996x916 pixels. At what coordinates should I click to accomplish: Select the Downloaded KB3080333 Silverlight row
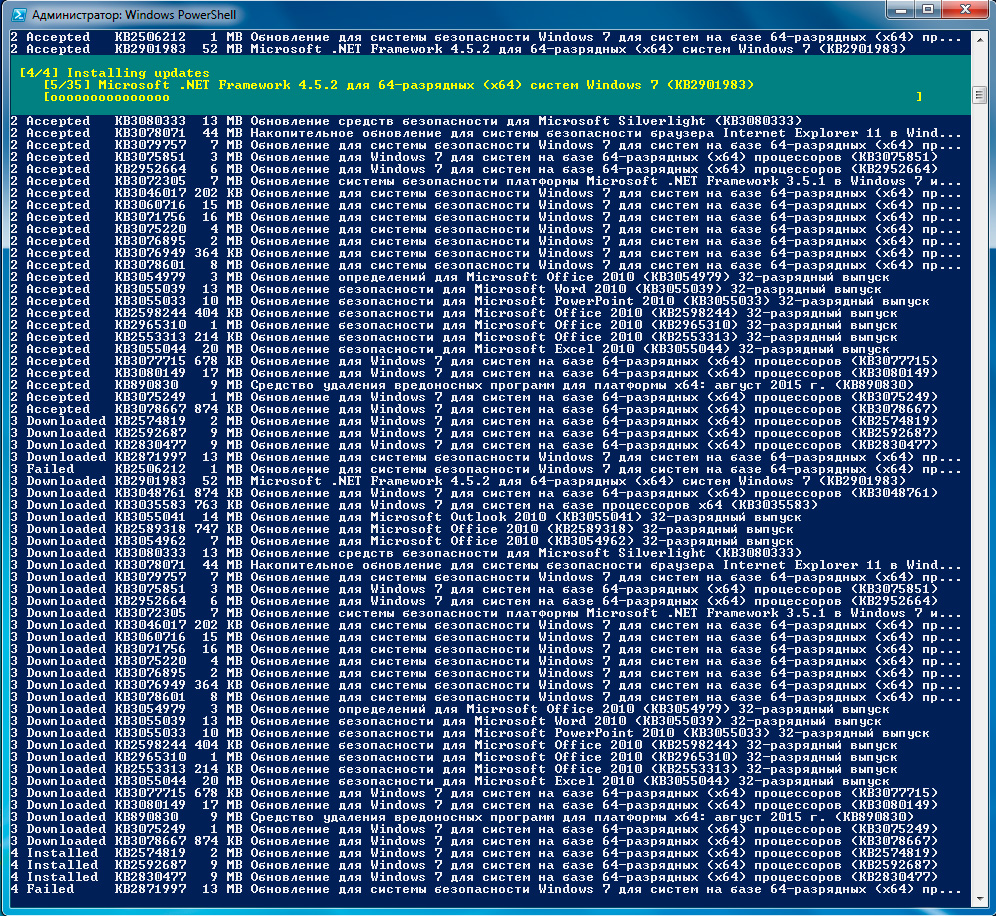407,553
